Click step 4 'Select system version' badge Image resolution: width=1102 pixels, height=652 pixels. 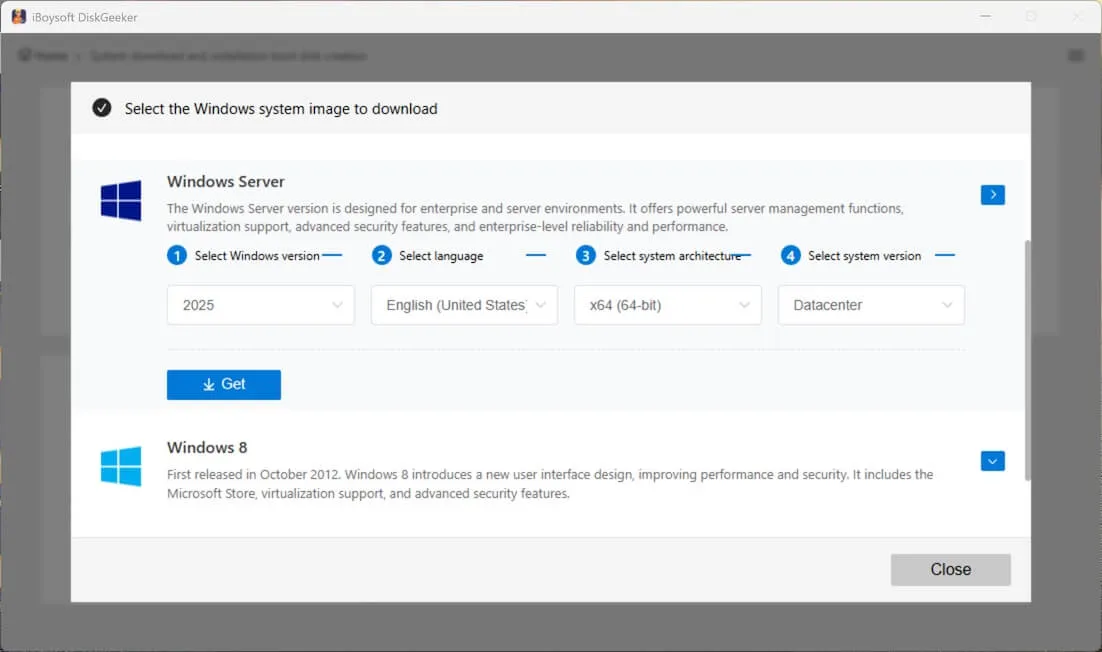(x=789, y=255)
